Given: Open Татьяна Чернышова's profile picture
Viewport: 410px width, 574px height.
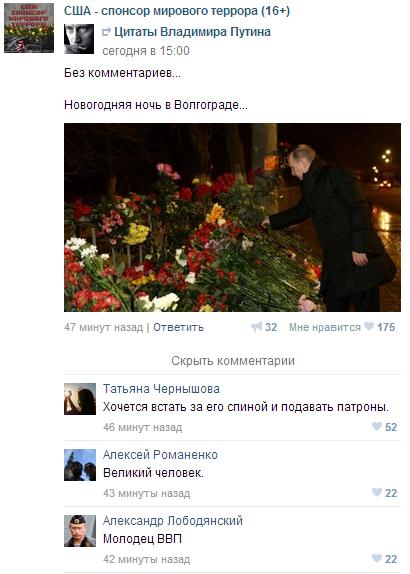Looking at the screenshot, I should click(x=80, y=399).
